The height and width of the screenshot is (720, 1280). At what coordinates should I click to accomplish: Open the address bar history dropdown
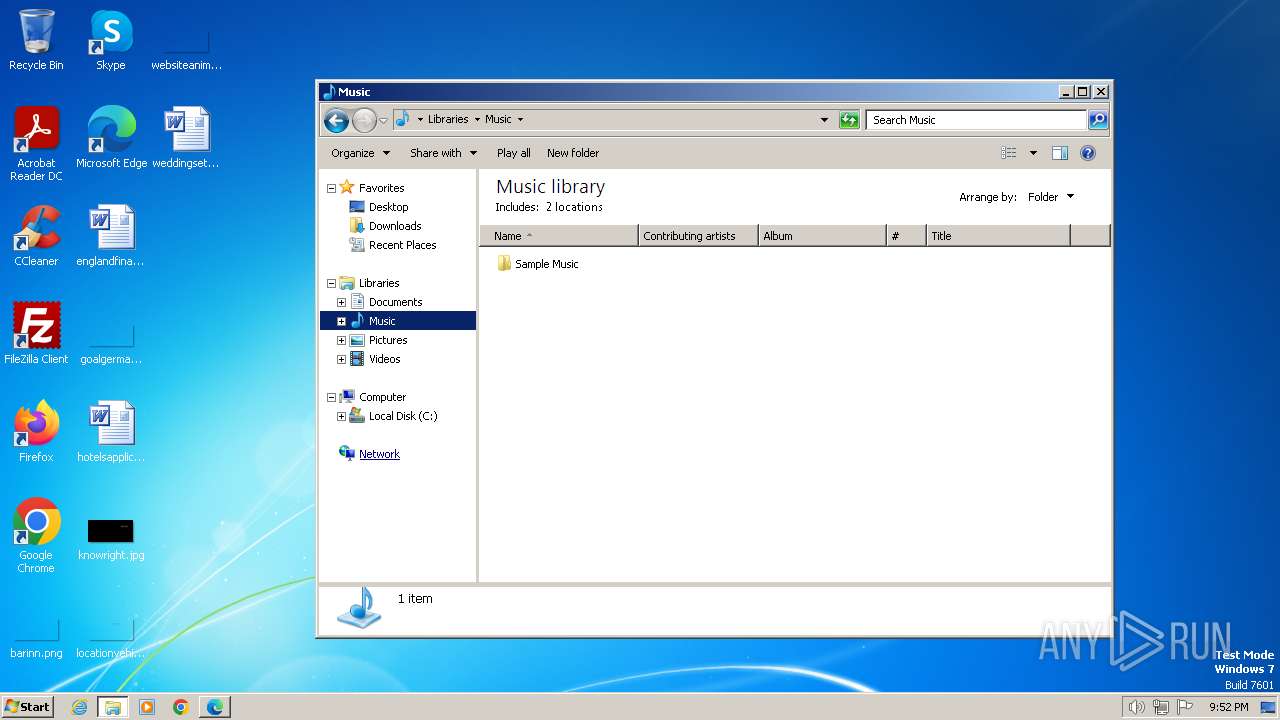(x=824, y=120)
